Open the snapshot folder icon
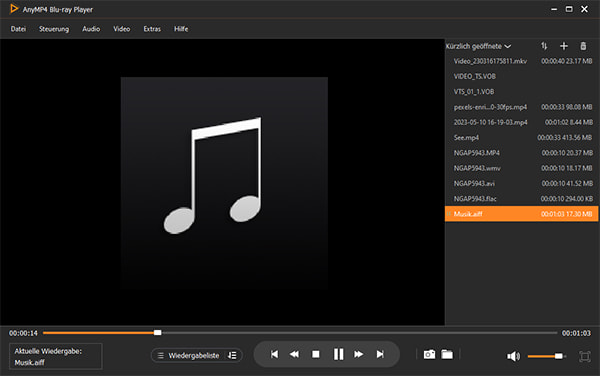Viewport: 600px width, 376px height. pos(447,355)
